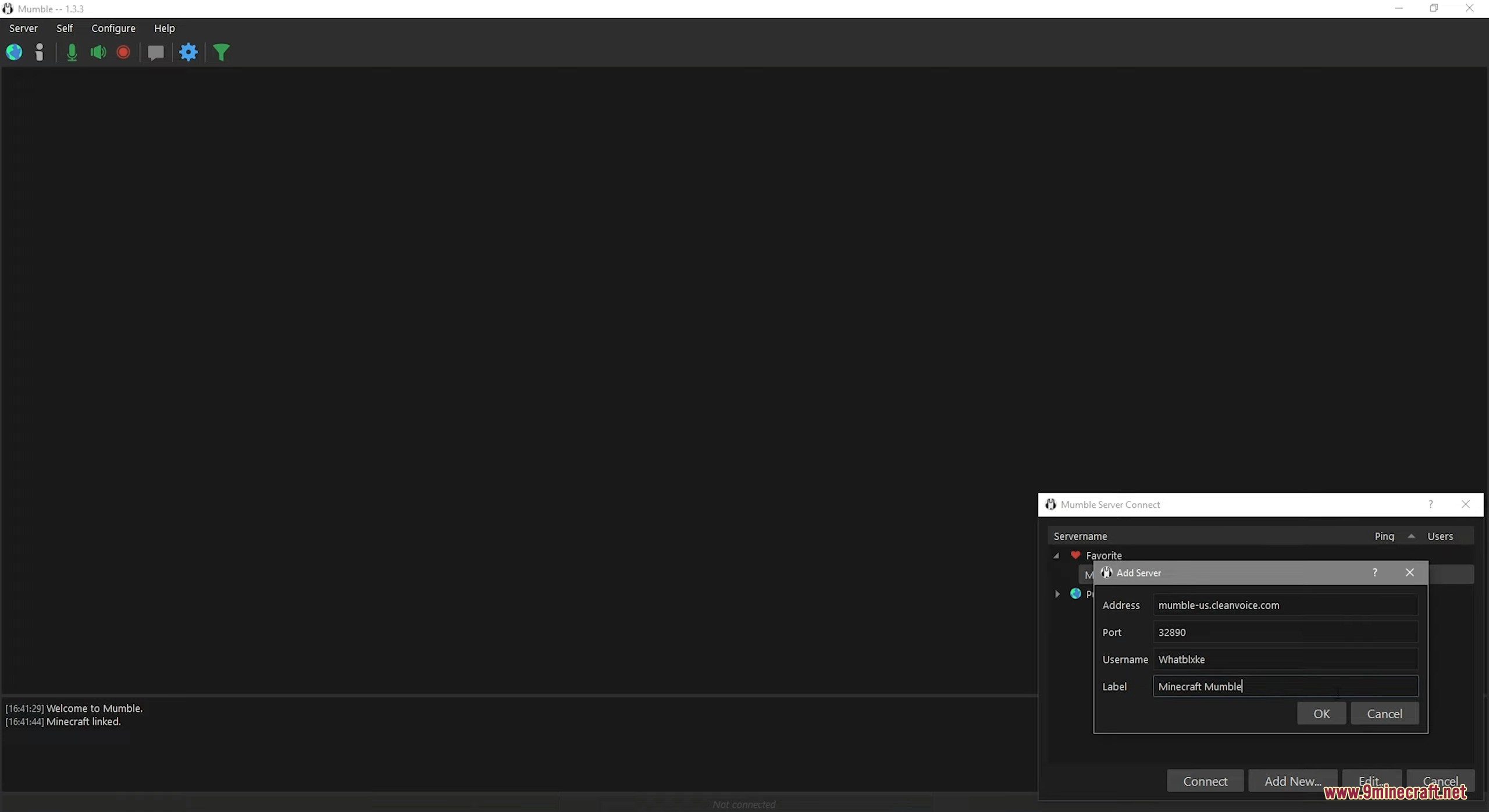The width and height of the screenshot is (1489, 812).
Task: Click the information icon in toolbar
Action: pos(39,52)
